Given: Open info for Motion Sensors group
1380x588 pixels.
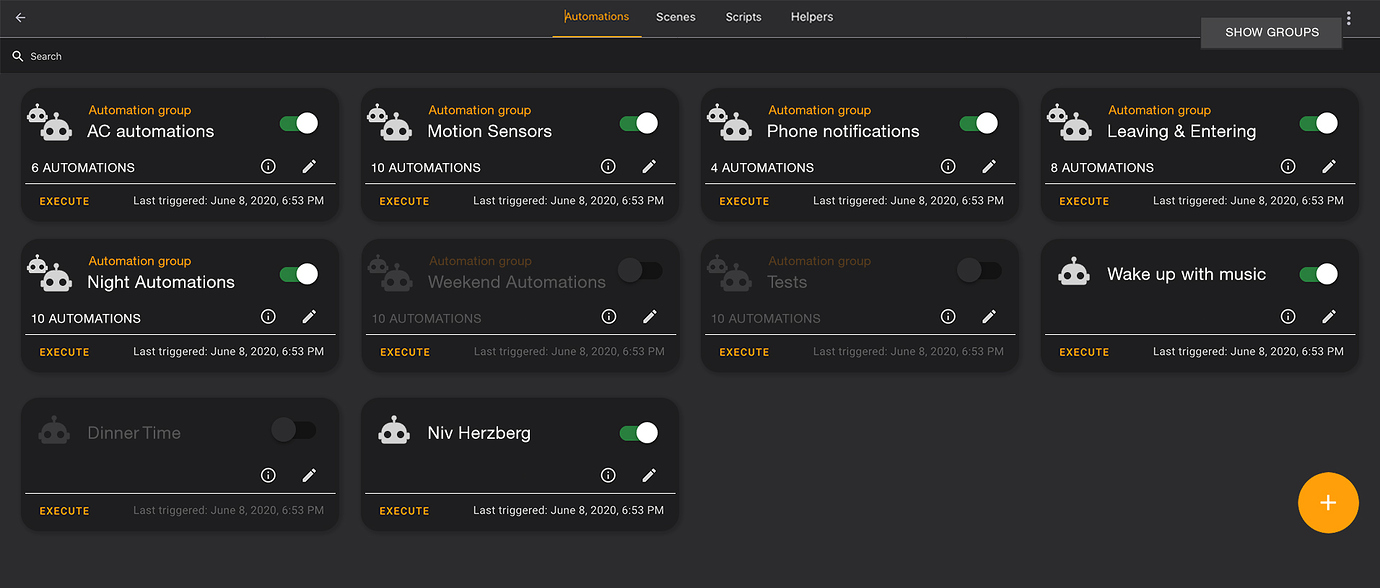Looking at the screenshot, I should tap(608, 167).
